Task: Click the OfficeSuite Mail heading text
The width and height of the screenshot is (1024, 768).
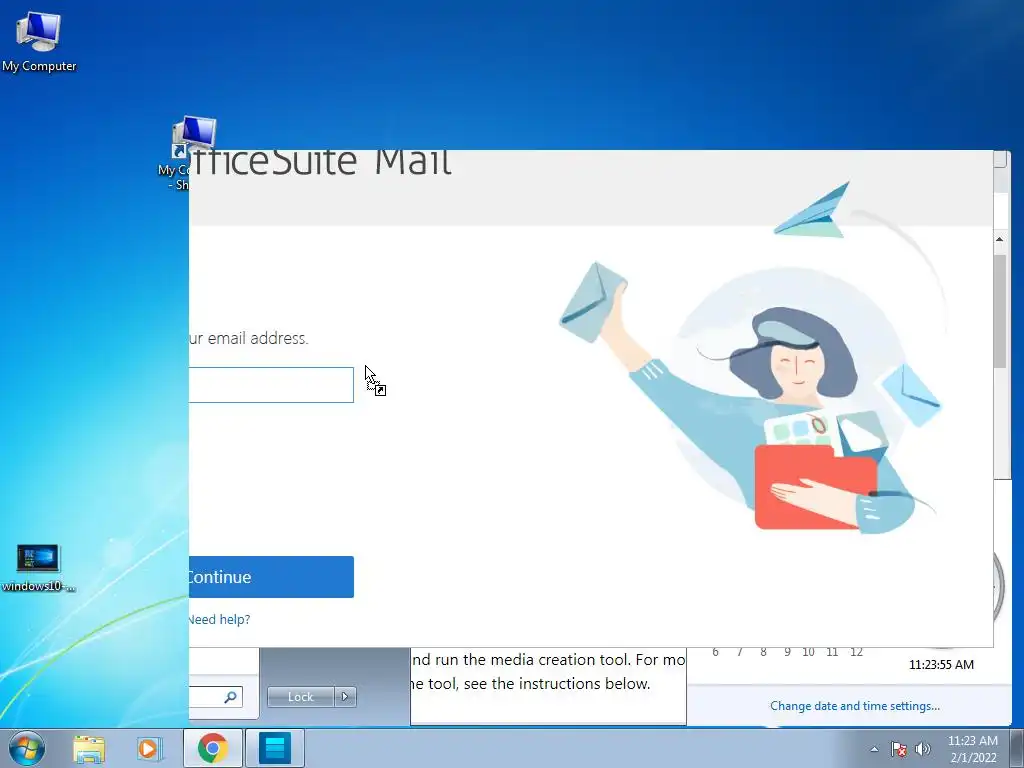Action: click(x=320, y=161)
